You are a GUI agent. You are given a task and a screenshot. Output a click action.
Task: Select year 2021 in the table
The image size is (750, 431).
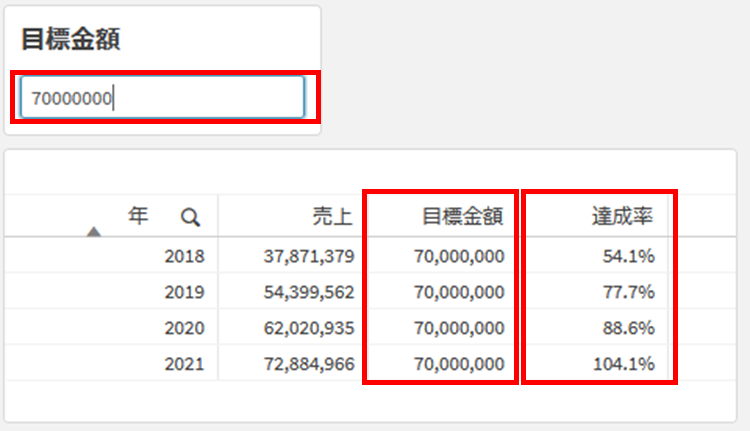click(x=184, y=364)
